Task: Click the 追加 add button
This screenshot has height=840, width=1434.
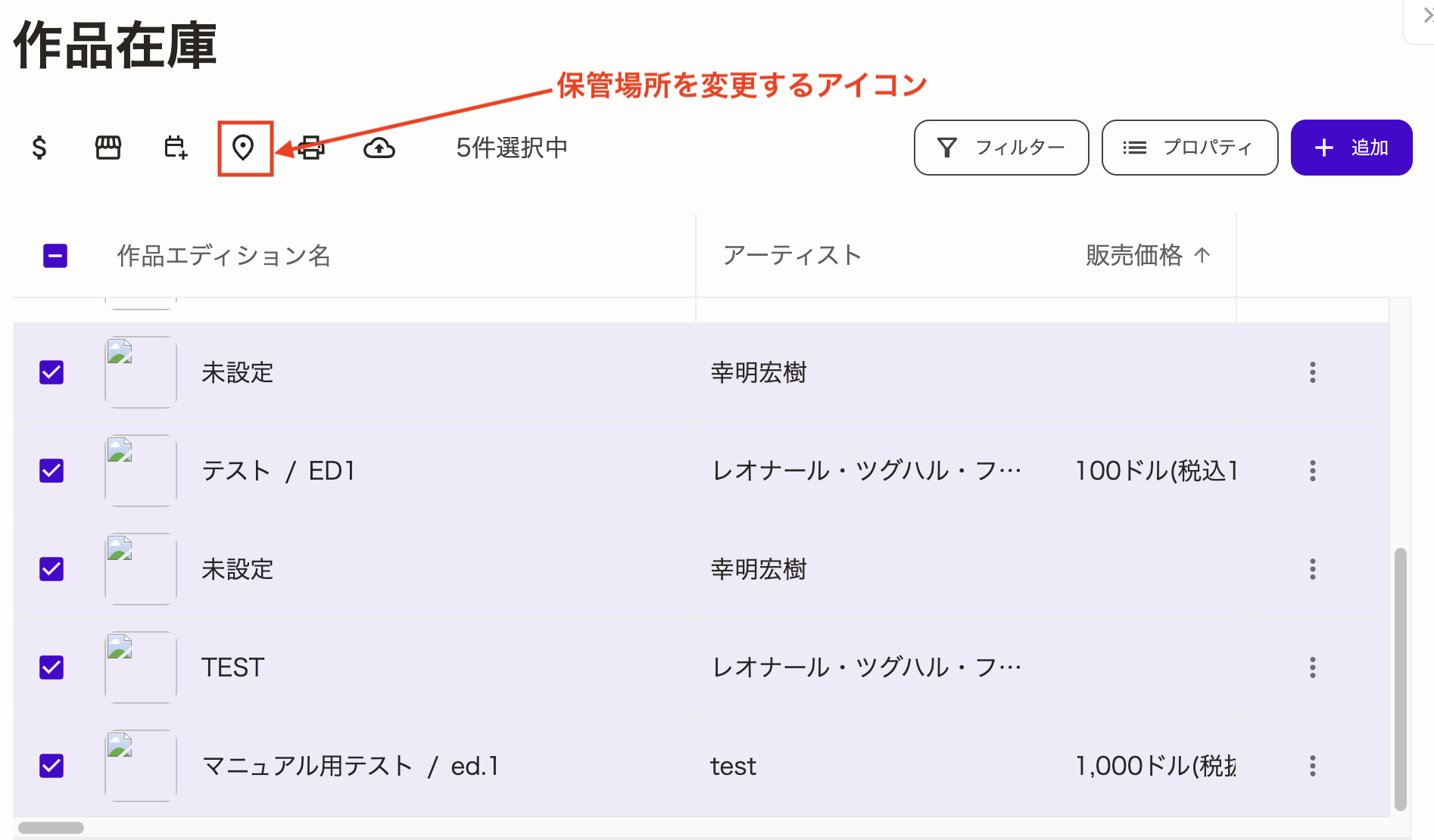Action: click(1351, 148)
